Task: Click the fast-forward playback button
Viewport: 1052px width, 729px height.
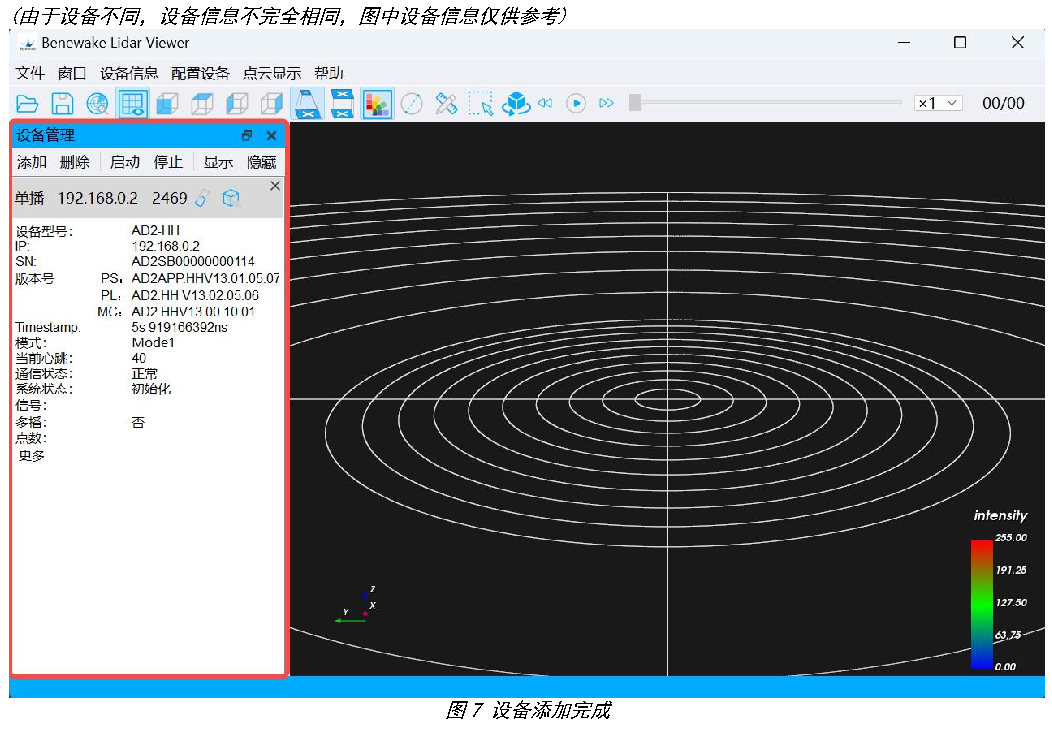Action: [x=607, y=103]
